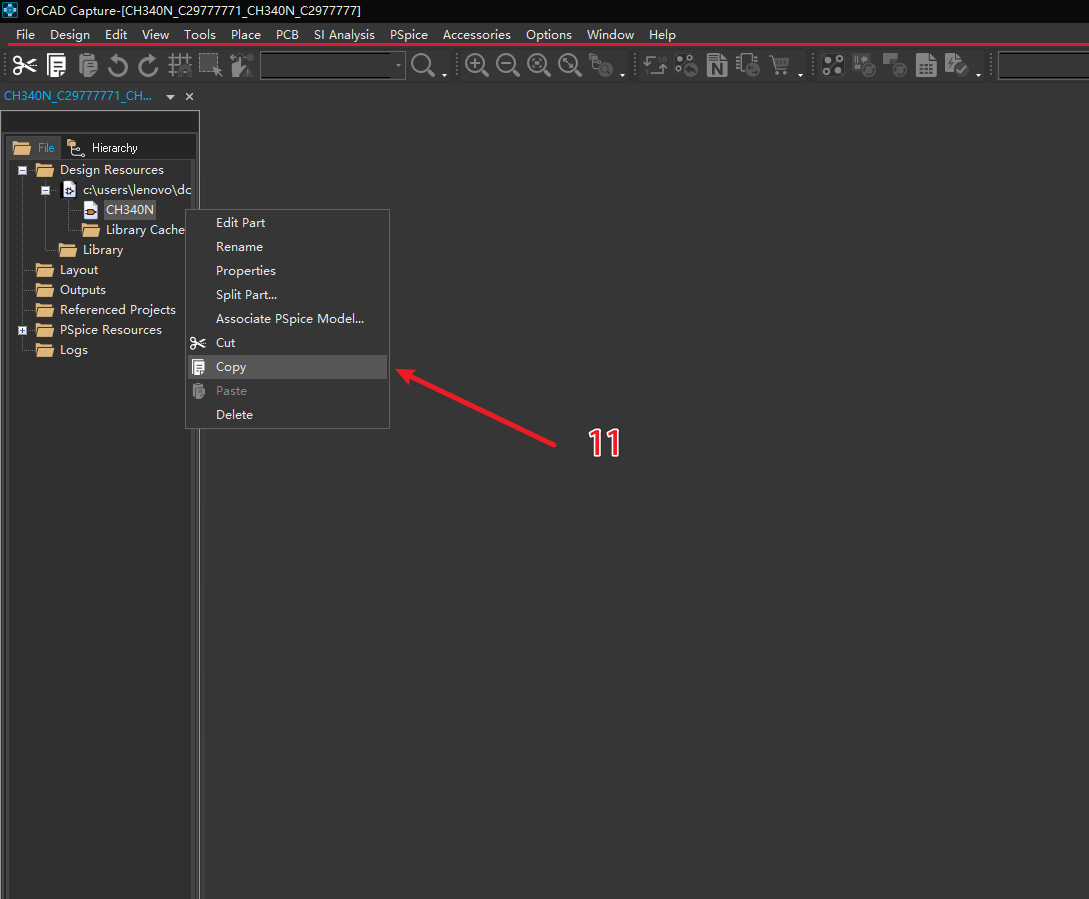The height and width of the screenshot is (899, 1089).
Task: Select the Logs folder
Action: (x=74, y=350)
